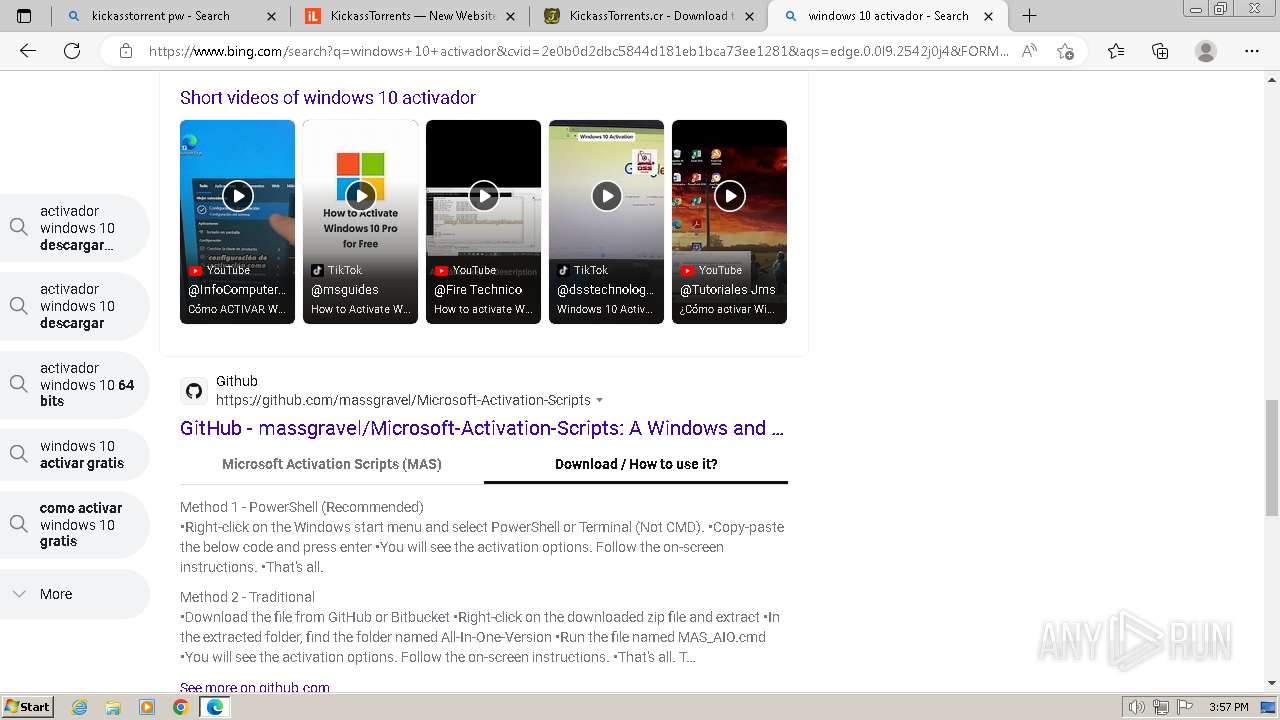Open File Explorer from taskbar
This screenshot has width=1280, height=720.
pyautogui.click(x=113, y=707)
